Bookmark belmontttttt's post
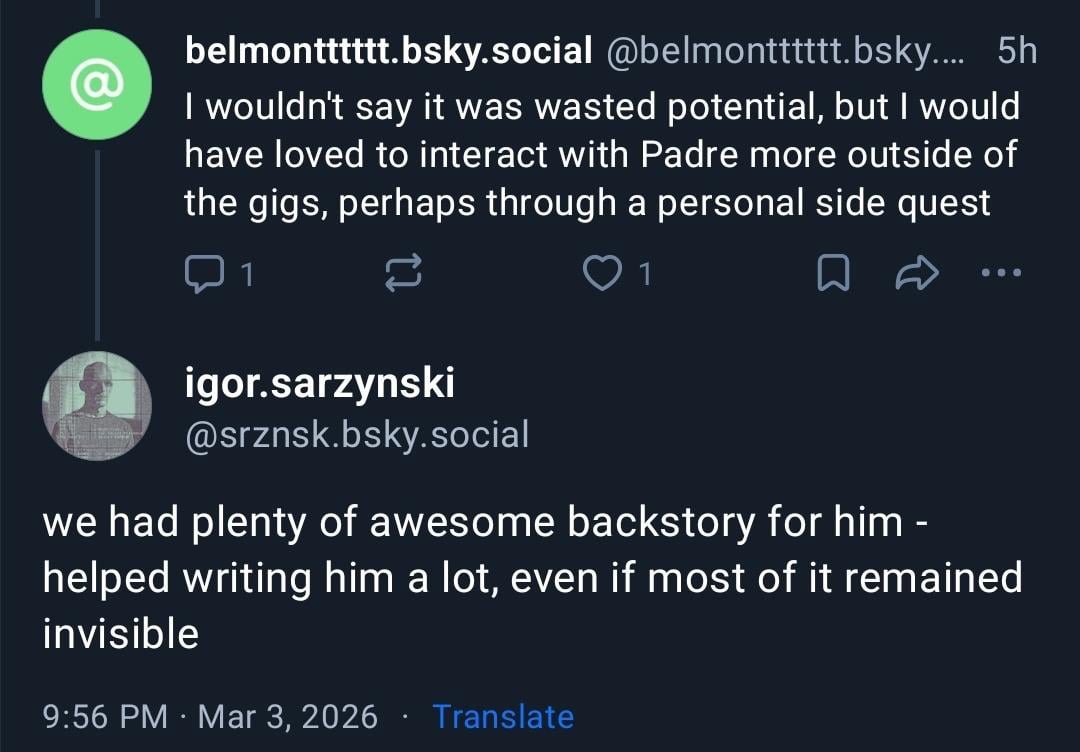 click(831, 273)
